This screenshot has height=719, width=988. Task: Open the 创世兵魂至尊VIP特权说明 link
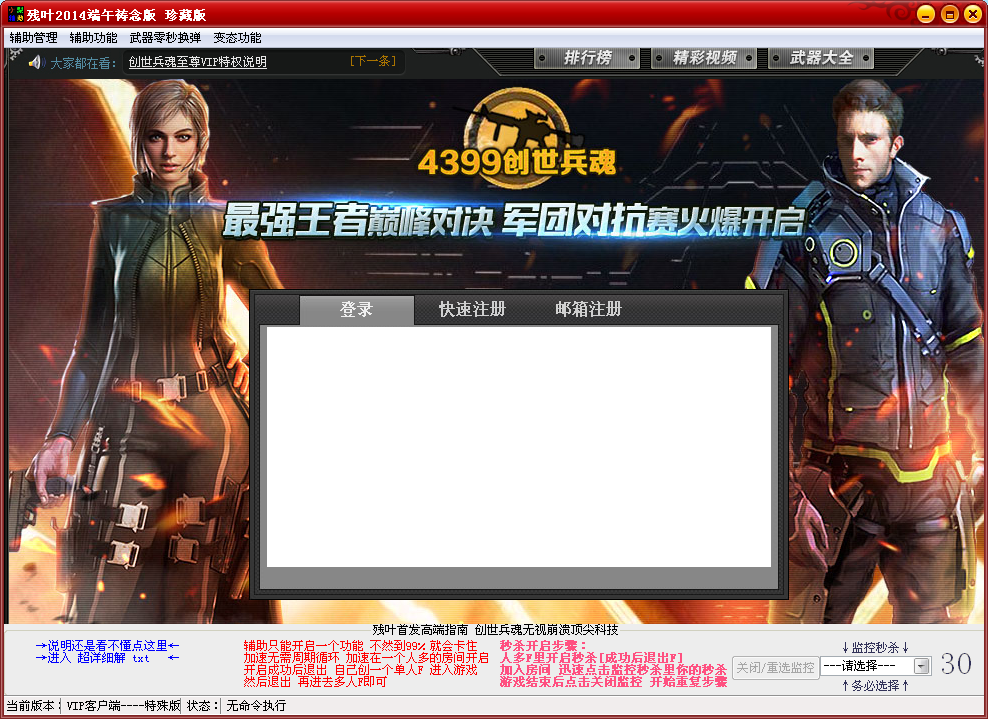pyautogui.click(x=198, y=62)
